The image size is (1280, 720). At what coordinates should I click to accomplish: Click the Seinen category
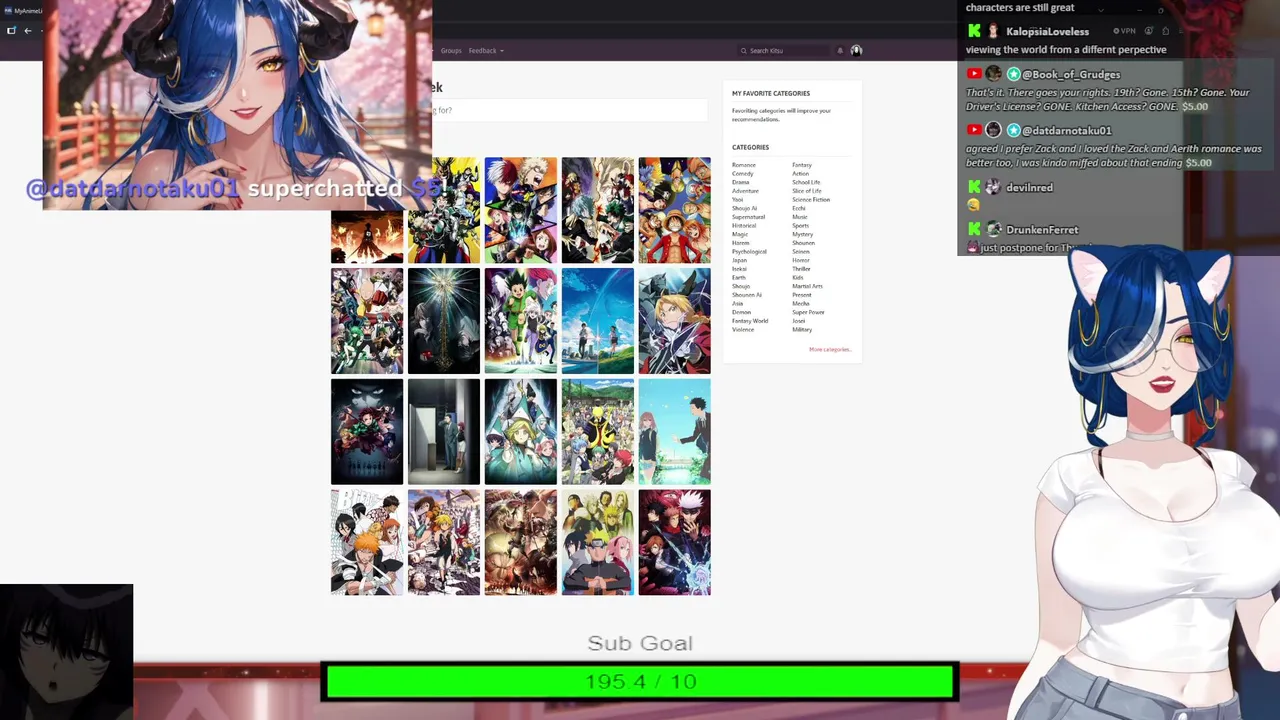pyautogui.click(x=801, y=252)
